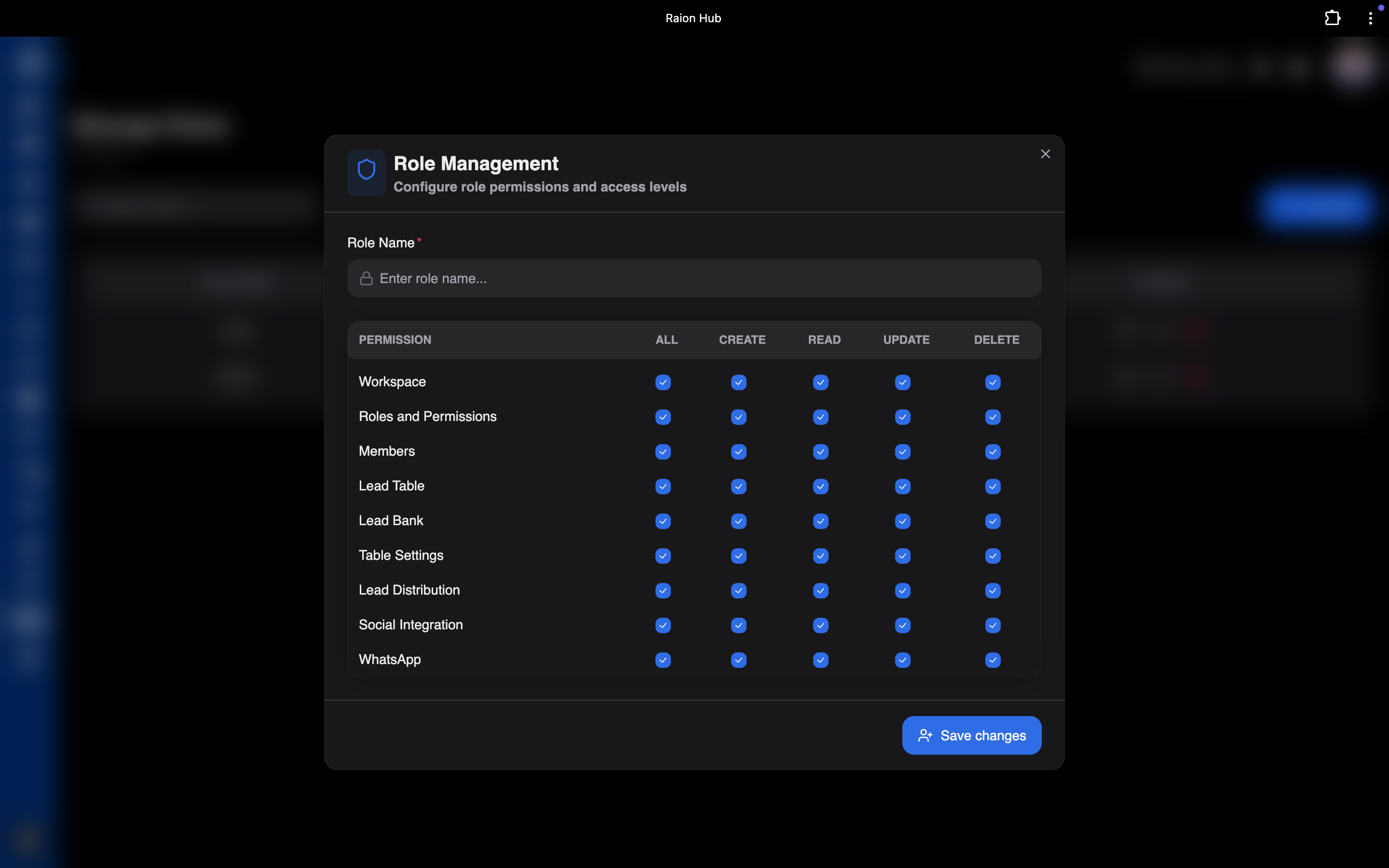Click the extensions puzzle icon in title bar
The width and height of the screenshot is (1389, 868).
pos(1332,18)
